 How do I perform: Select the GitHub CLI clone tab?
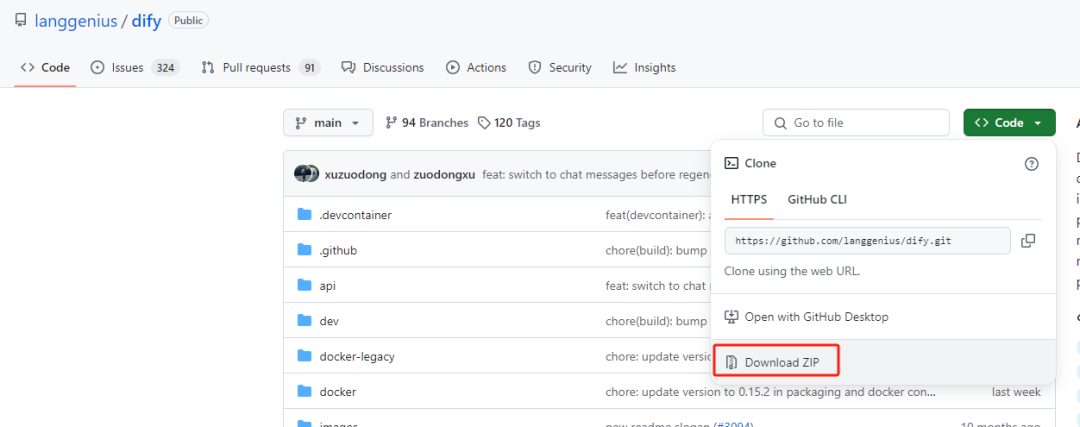click(817, 200)
